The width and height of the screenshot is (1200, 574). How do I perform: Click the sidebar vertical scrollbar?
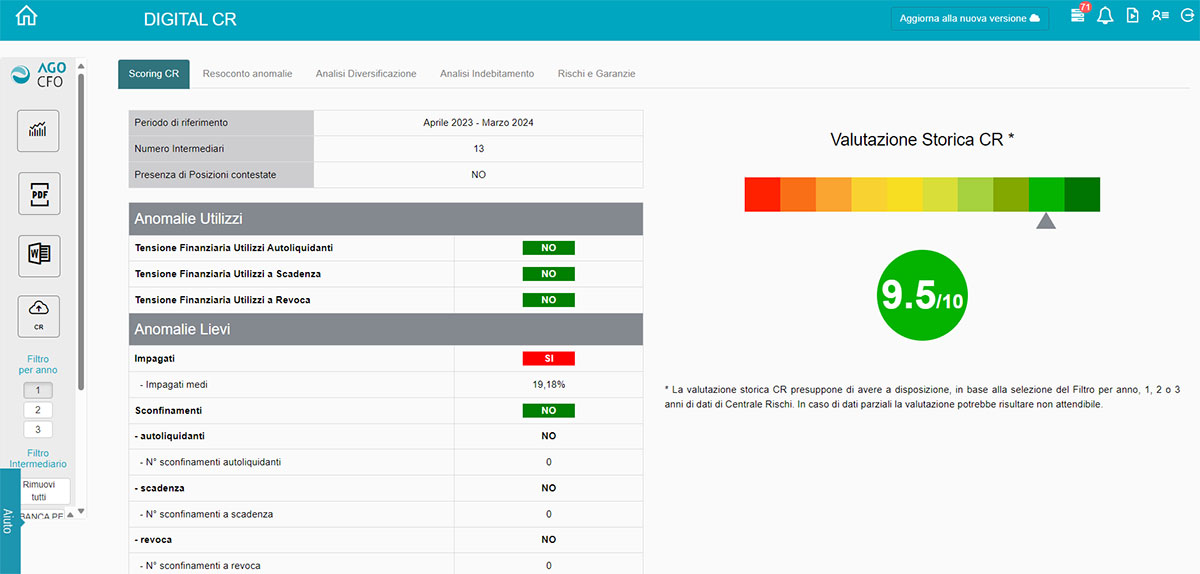81,230
